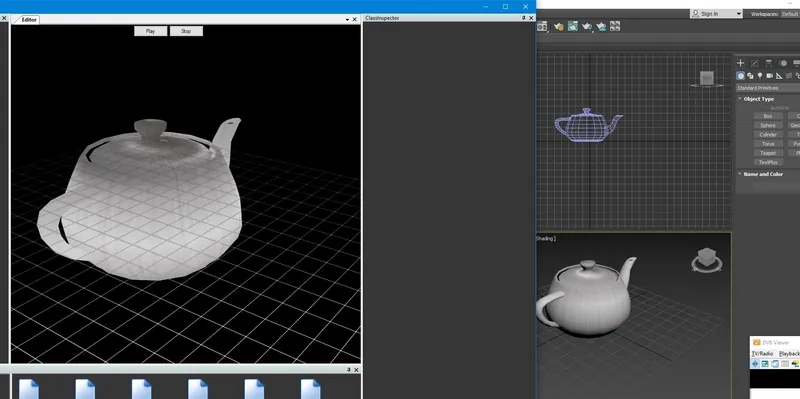
Task: Open Render Setup teapot icon in 3ds Max toolbar
Action: tap(559, 27)
